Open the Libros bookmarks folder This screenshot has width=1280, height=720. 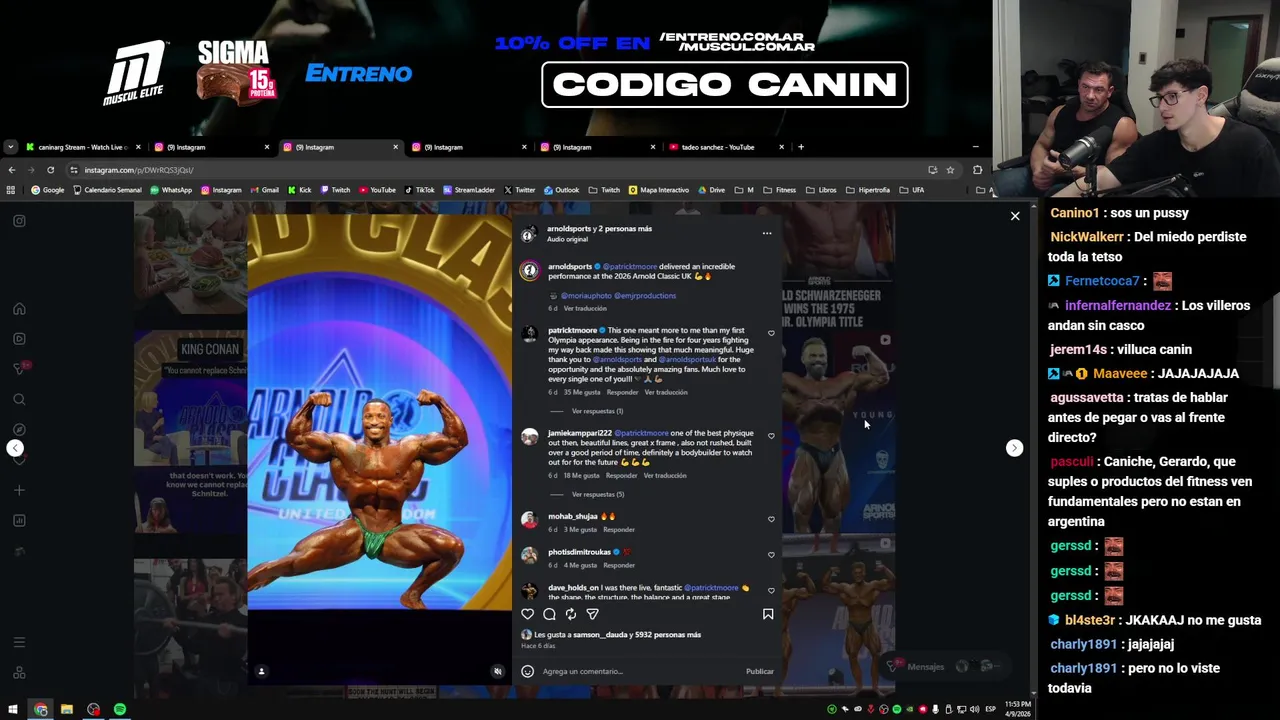tap(821, 190)
